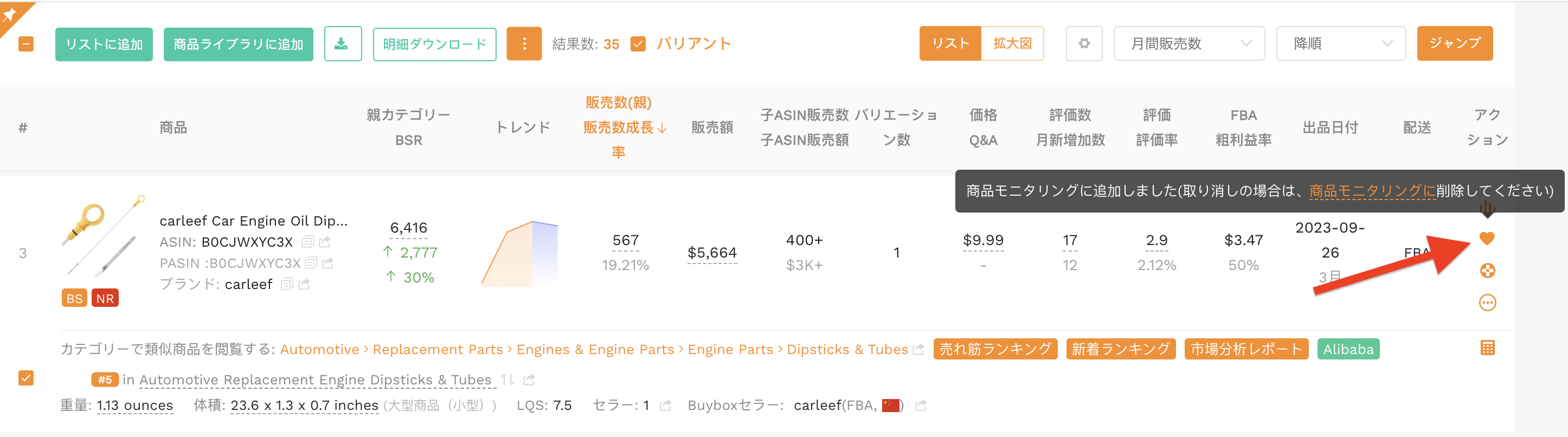The height and width of the screenshot is (437, 1568).
Task: Click the #5 rank badge
Action: [x=105, y=380]
